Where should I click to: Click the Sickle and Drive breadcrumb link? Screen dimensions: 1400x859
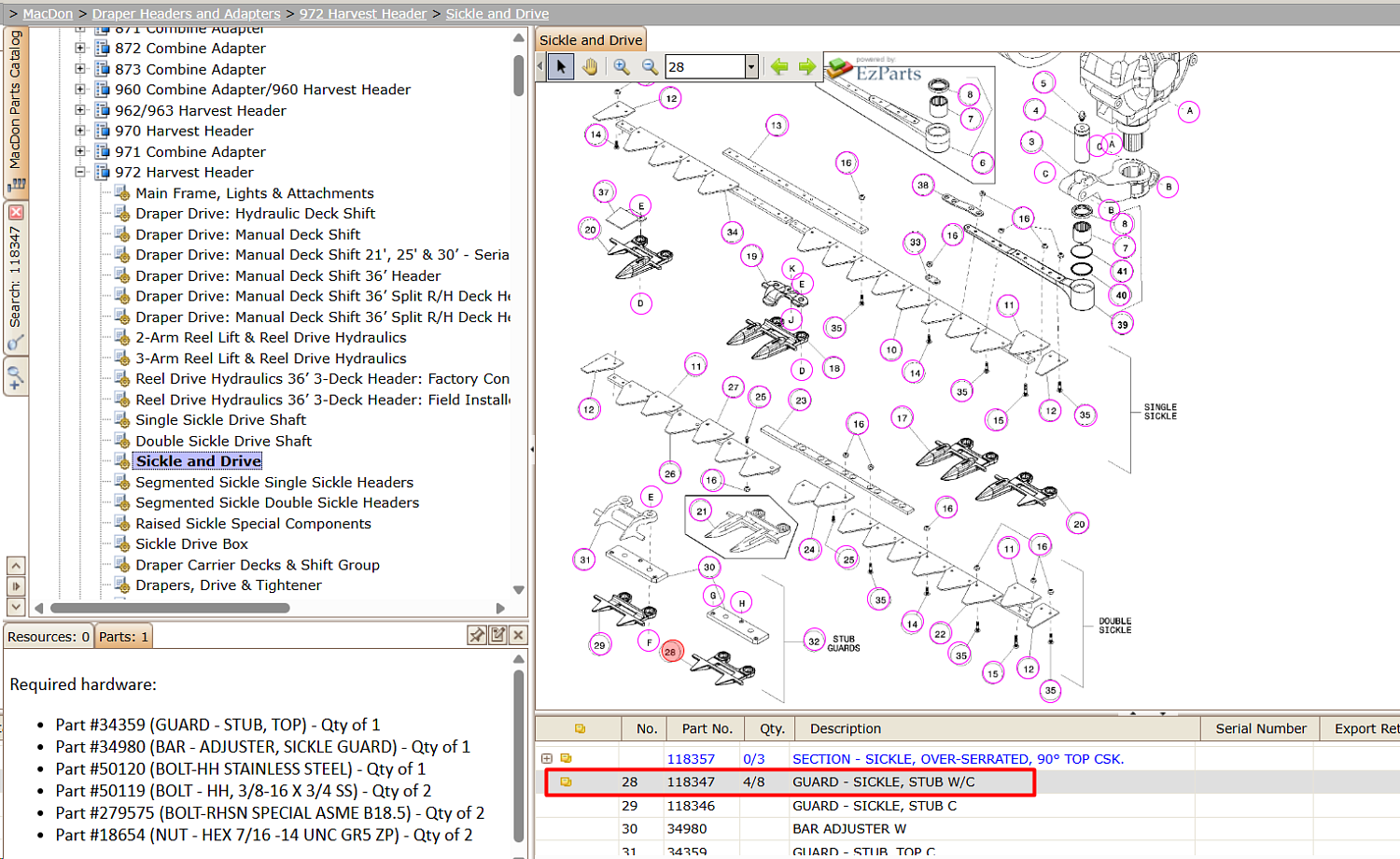pyautogui.click(x=497, y=14)
